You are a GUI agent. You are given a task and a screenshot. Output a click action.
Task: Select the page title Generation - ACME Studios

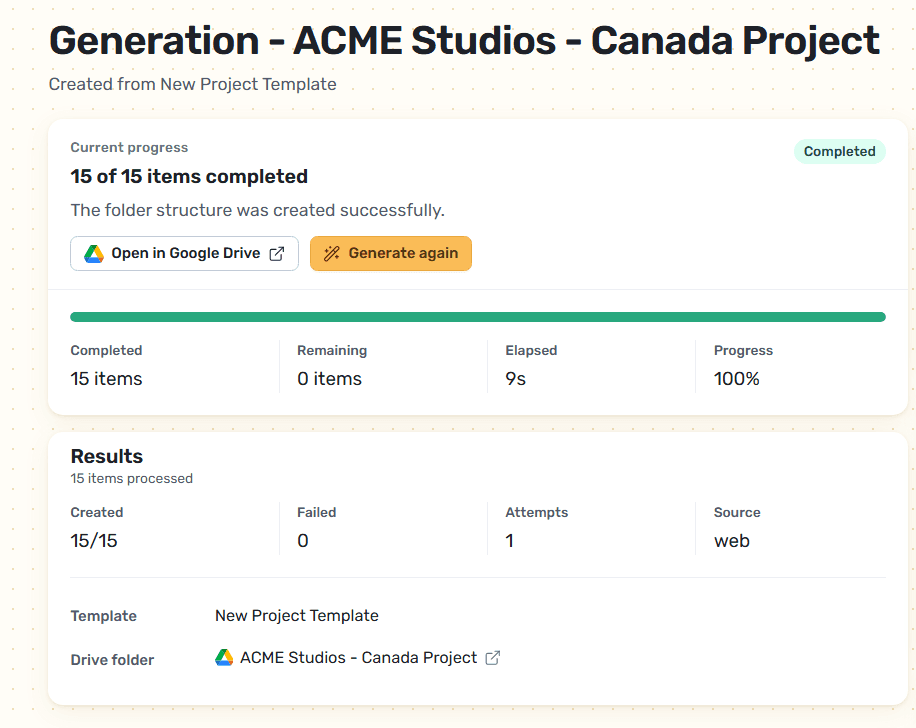464,41
